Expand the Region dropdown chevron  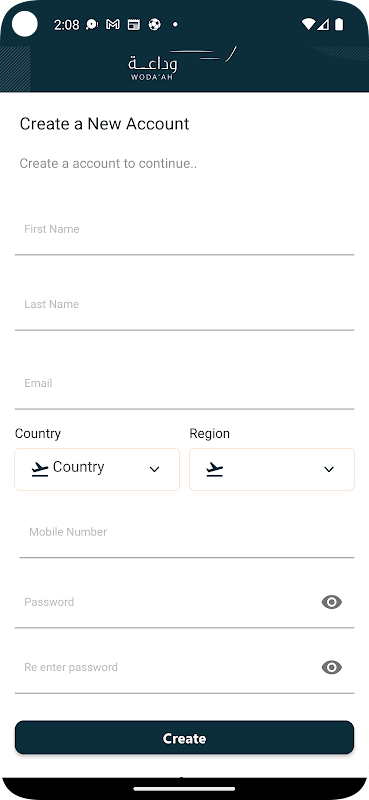point(329,469)
